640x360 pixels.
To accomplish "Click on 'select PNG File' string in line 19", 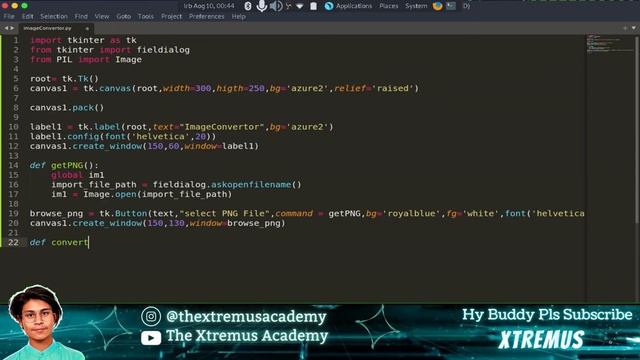I will pos(224,213).
